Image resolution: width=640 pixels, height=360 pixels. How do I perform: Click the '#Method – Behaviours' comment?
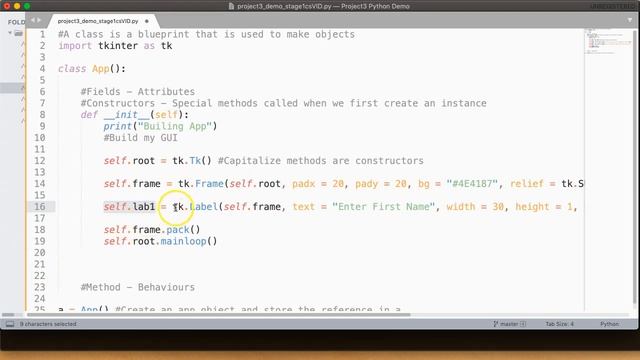coord(138,287)
